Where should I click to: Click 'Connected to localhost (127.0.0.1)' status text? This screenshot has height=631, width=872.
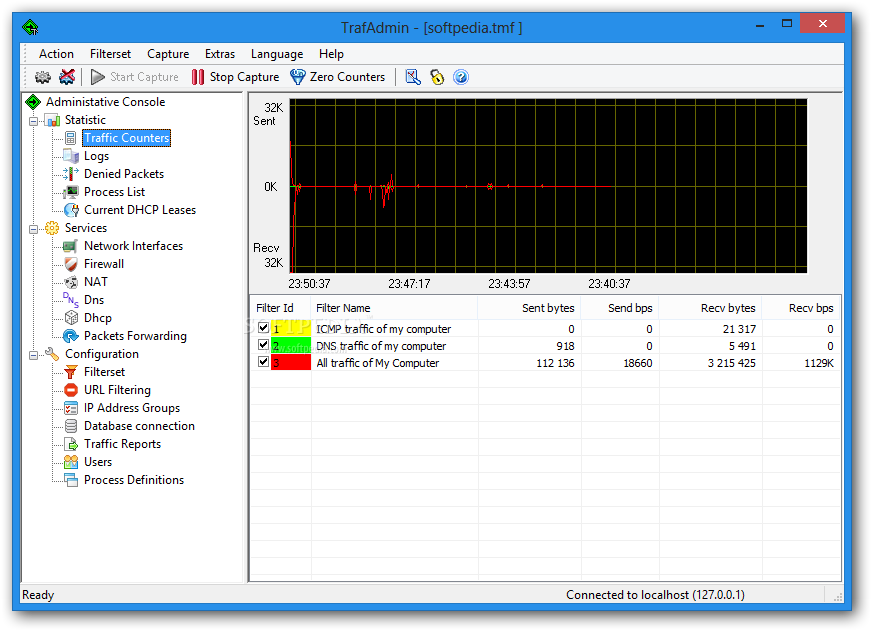tap(655, 595)
